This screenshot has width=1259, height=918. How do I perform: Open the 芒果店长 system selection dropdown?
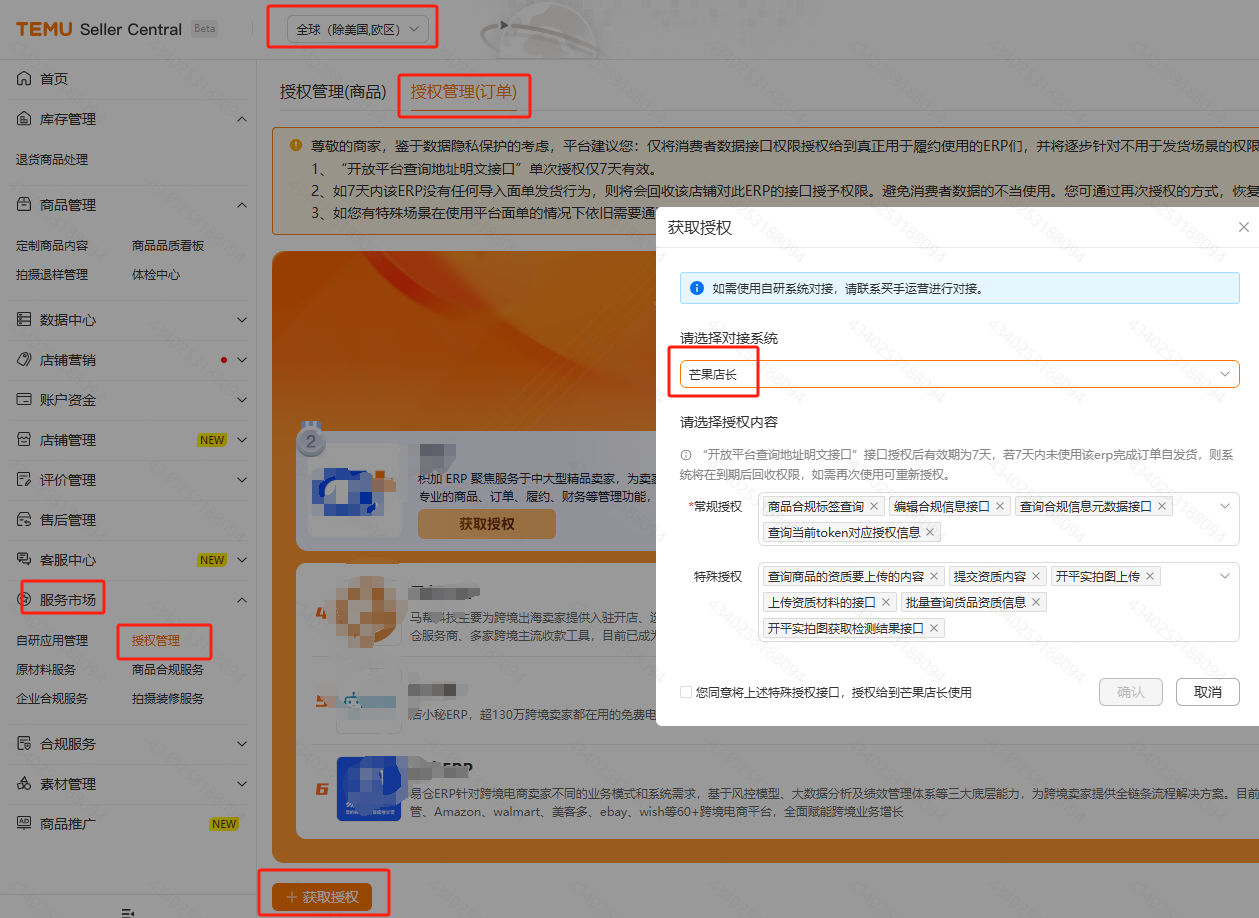tap(959, 374)
